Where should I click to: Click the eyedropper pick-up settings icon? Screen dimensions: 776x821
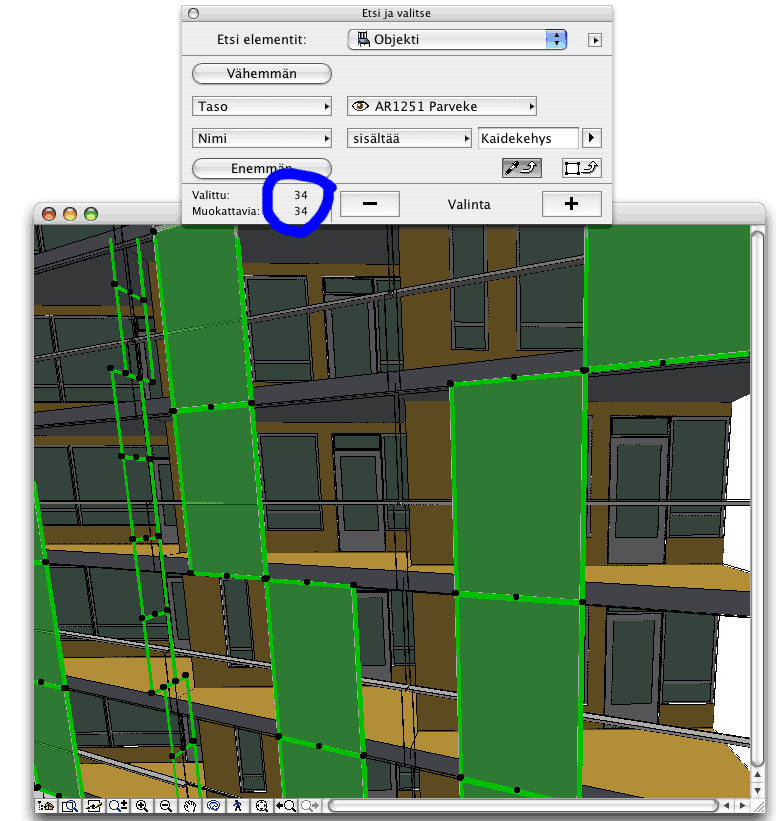pyautogui.click(x=522, y=168)
